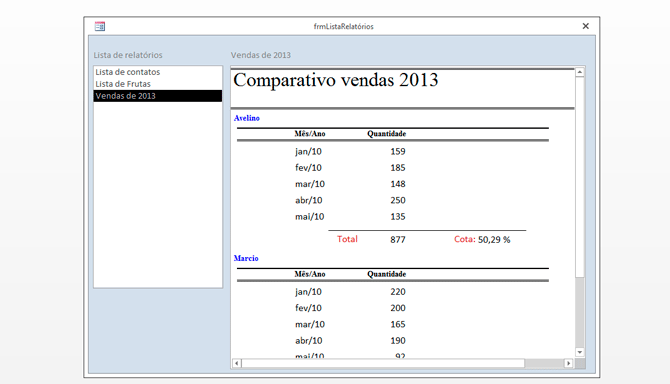The width and height of the screenshot is (670, 384).
Task: Click Marcio's abr/10 month cell
Action: coord(309,340)
